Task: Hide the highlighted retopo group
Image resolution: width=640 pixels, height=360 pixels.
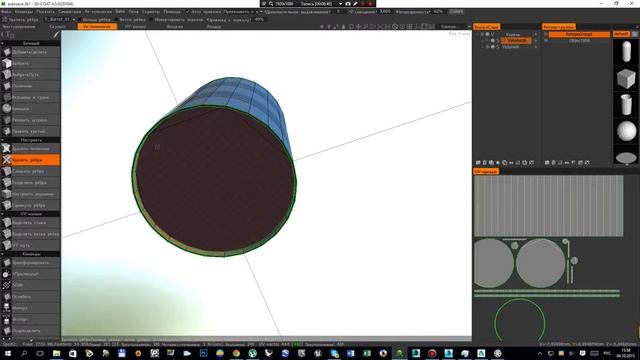Action: point(546,35)
